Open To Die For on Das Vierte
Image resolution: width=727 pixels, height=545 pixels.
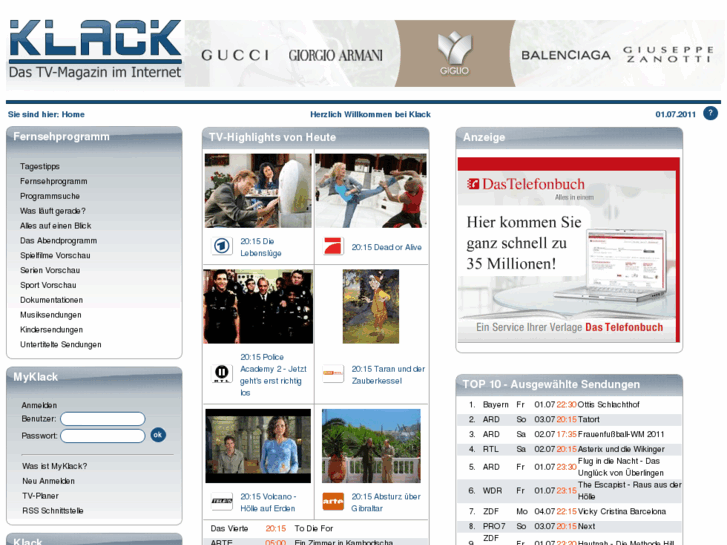pyautogui.click(x=314, y=528)
